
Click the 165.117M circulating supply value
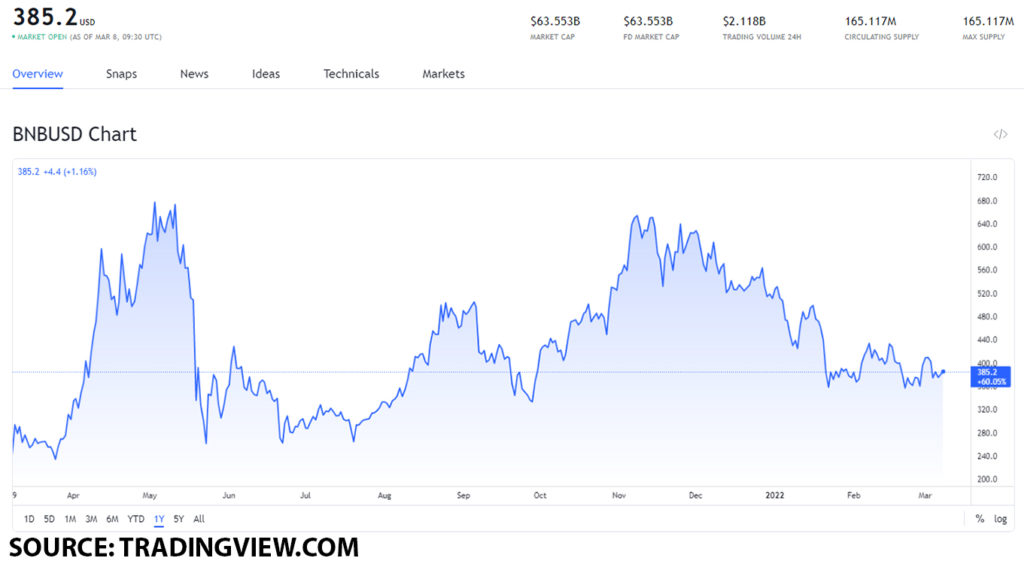coord(871,22)
